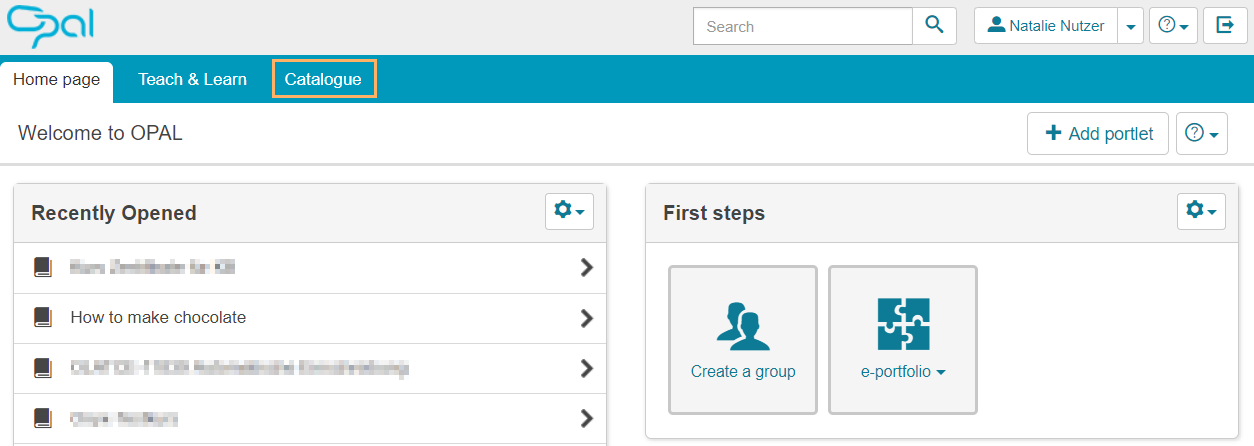Click the OPAL logo
The image size is (1254, 446).
point(50,26)
